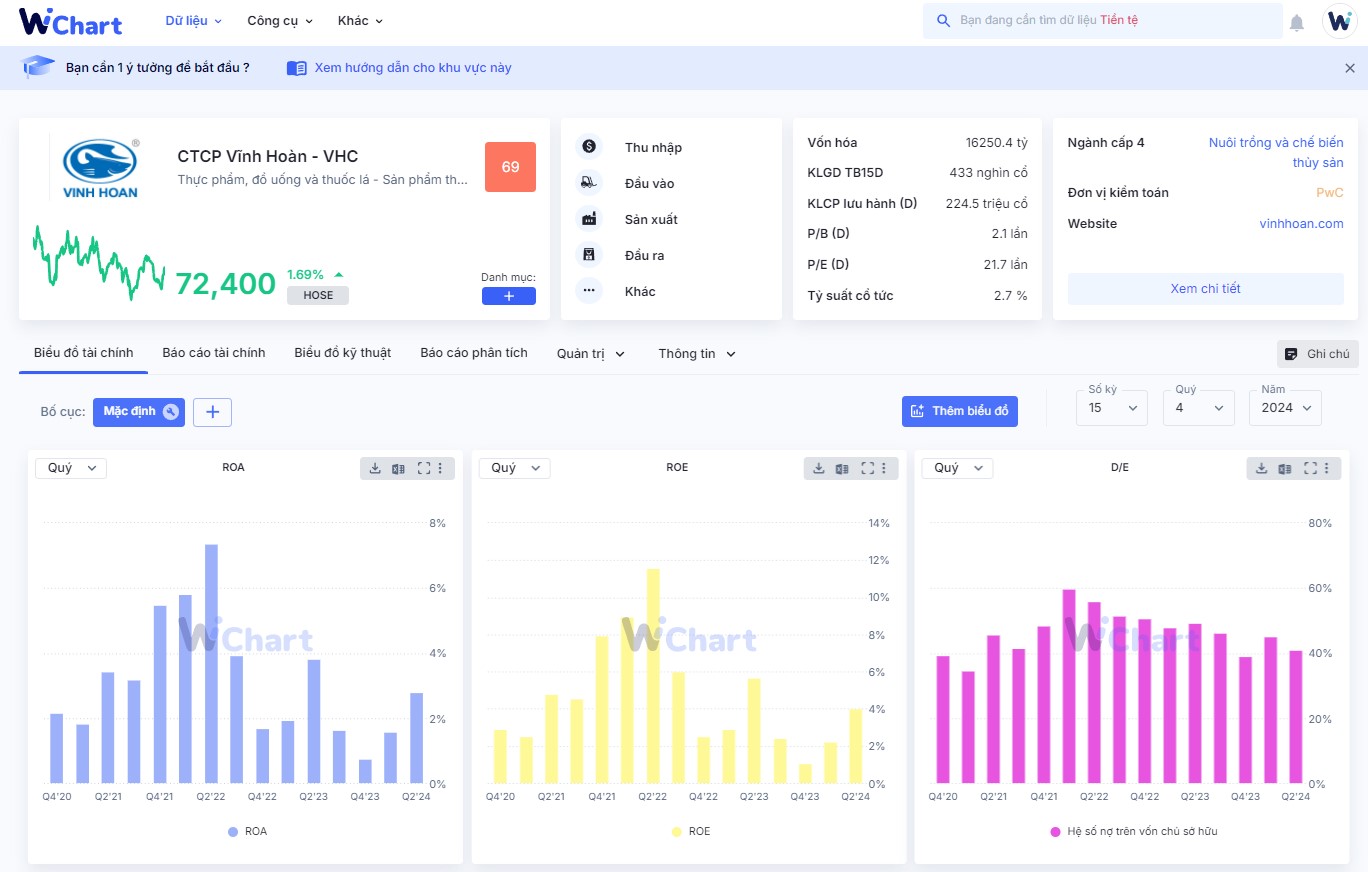
Task: Toggle ROE legend series visibility
Action: (x=691, y=831)
